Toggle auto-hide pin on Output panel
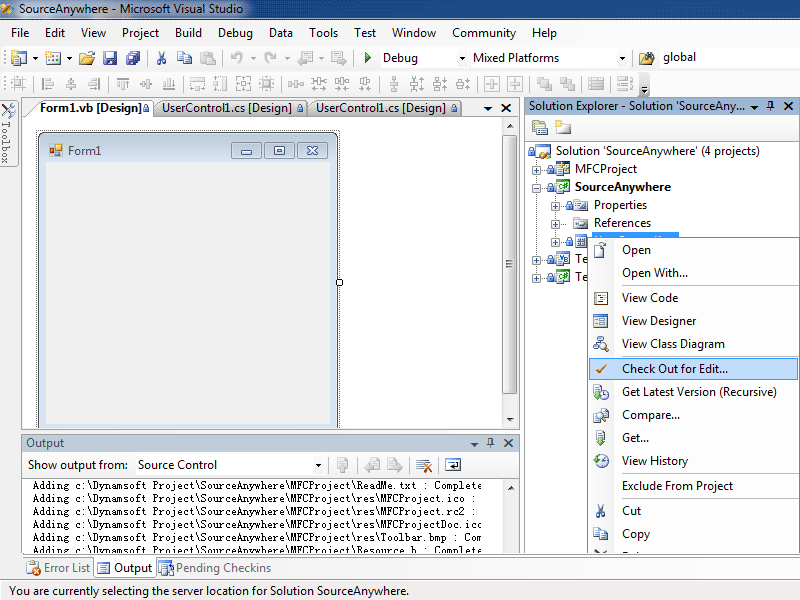Viewport: 800px width, 600px height. click(490, 443)
